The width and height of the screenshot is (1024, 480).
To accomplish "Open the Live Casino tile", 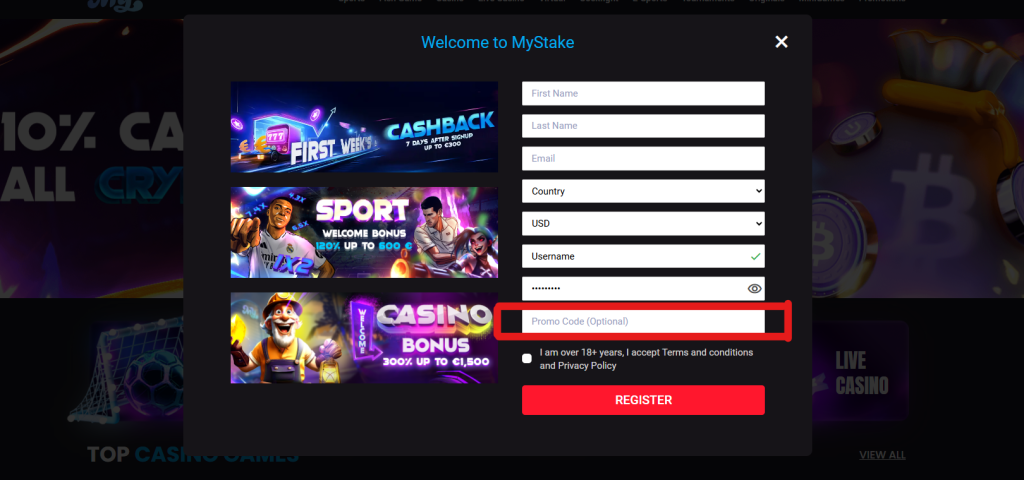I will [861, 372].
